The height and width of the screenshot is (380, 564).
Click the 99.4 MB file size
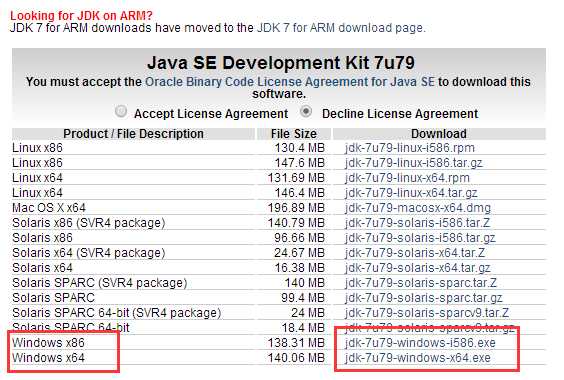(303, 298)
